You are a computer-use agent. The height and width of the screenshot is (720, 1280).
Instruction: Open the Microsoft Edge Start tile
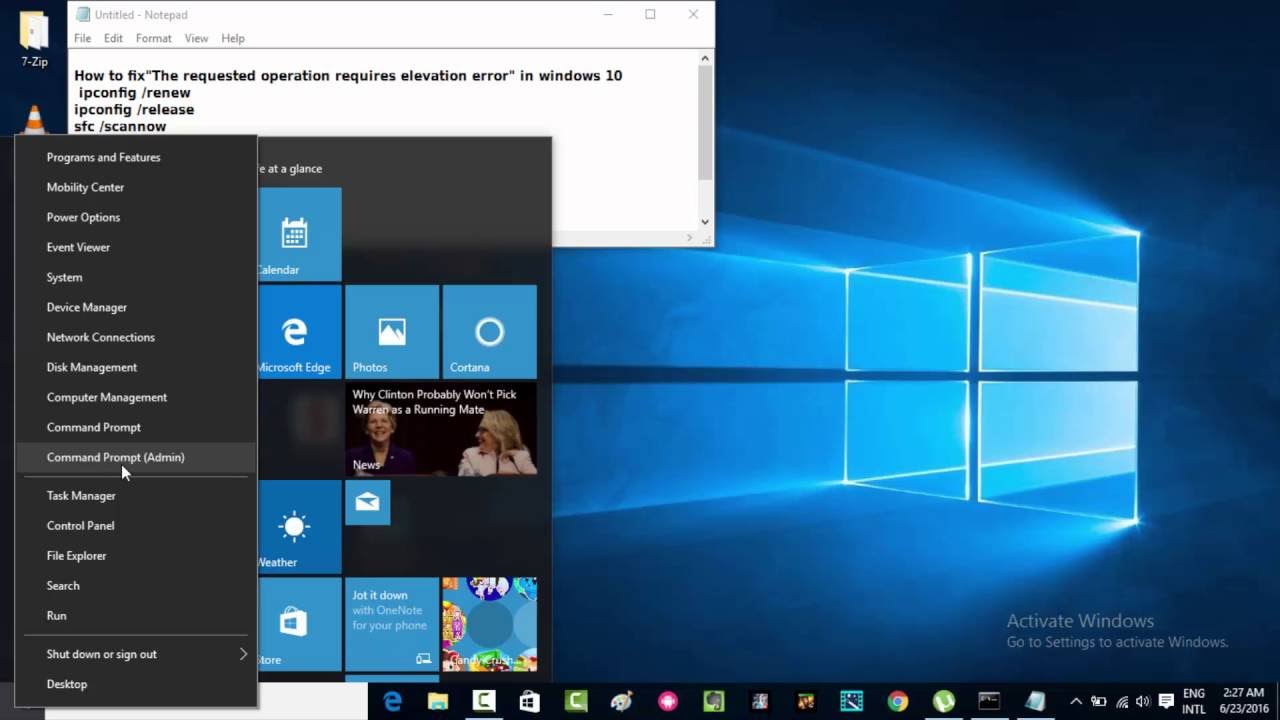coord(299,332)
